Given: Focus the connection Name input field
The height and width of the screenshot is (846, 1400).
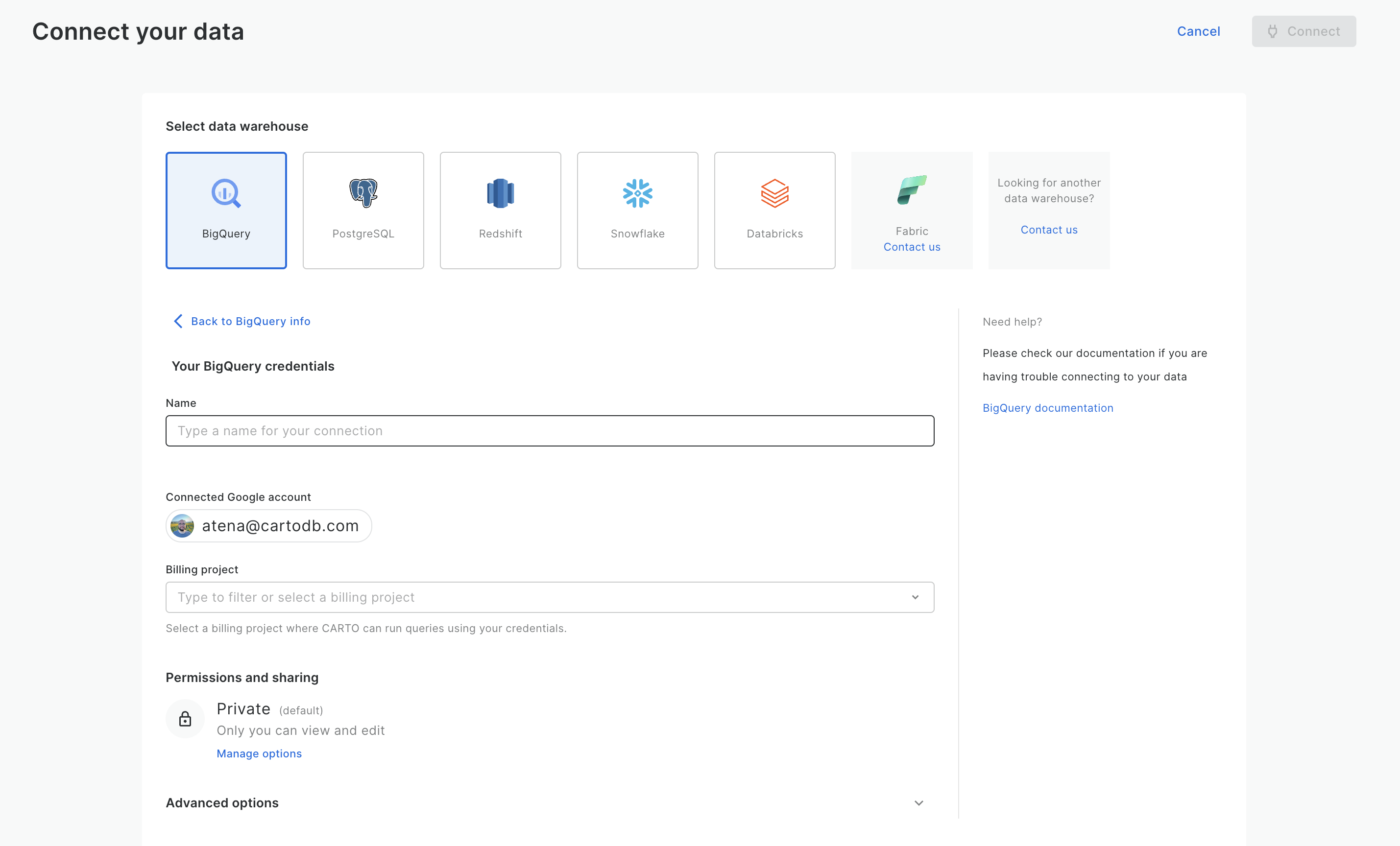Looking at the screenshot, I should pos(550,431).
